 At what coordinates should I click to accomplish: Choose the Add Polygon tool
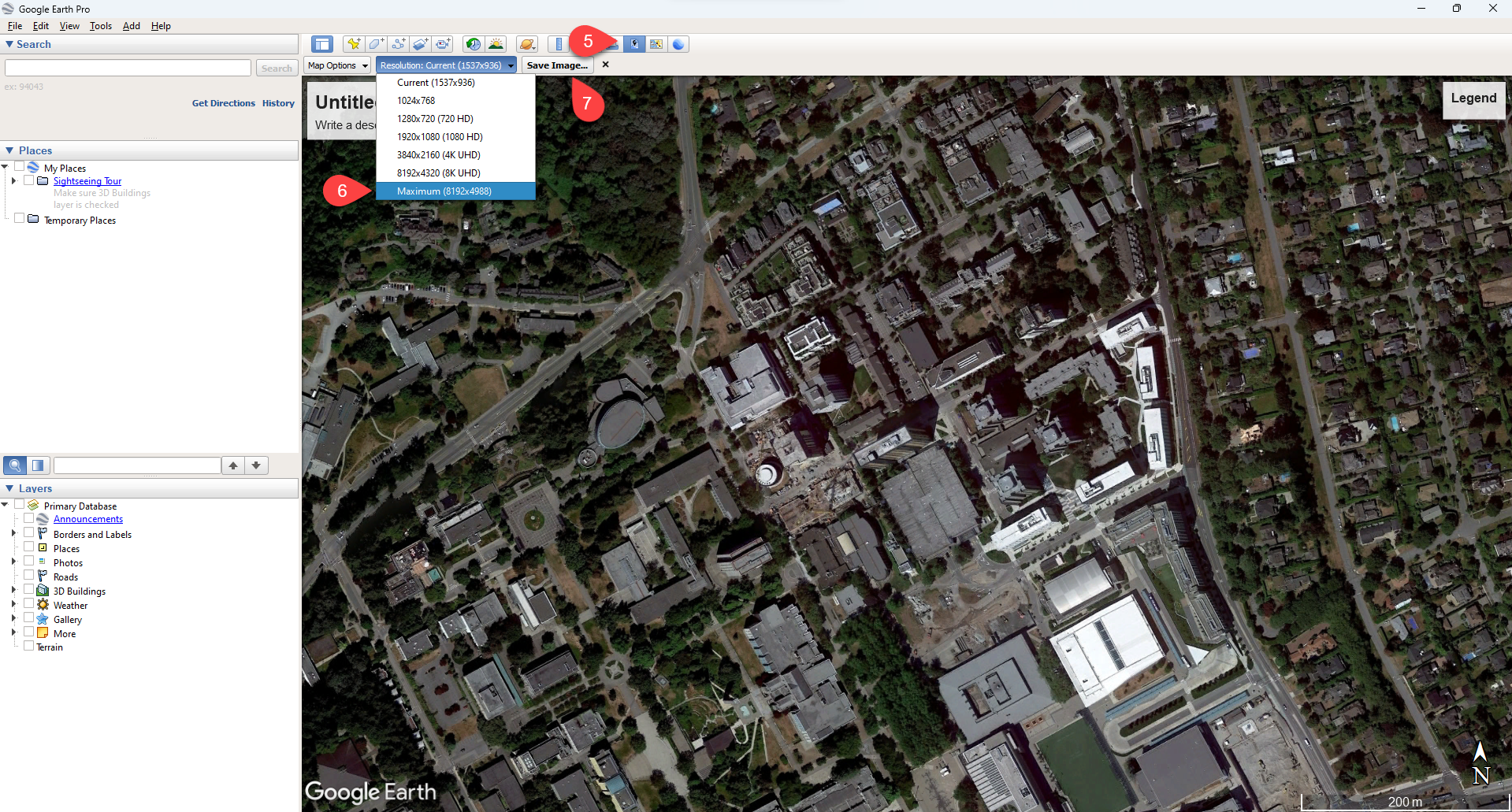tap(376, 44)
